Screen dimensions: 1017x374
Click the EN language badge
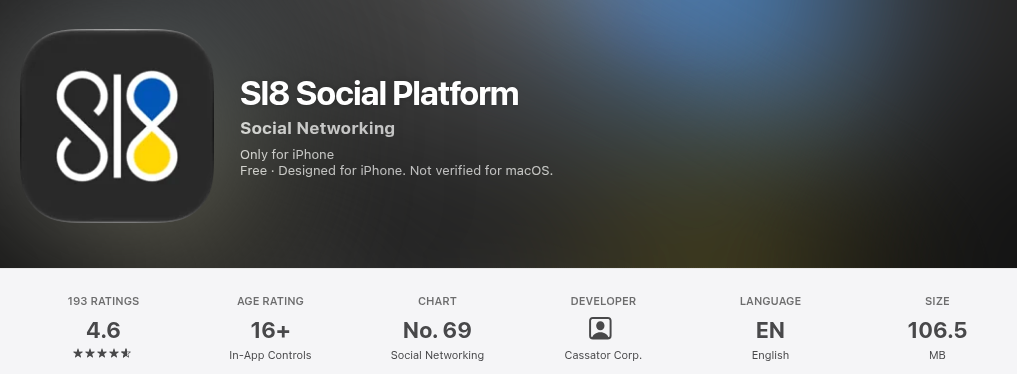(770, 330)
